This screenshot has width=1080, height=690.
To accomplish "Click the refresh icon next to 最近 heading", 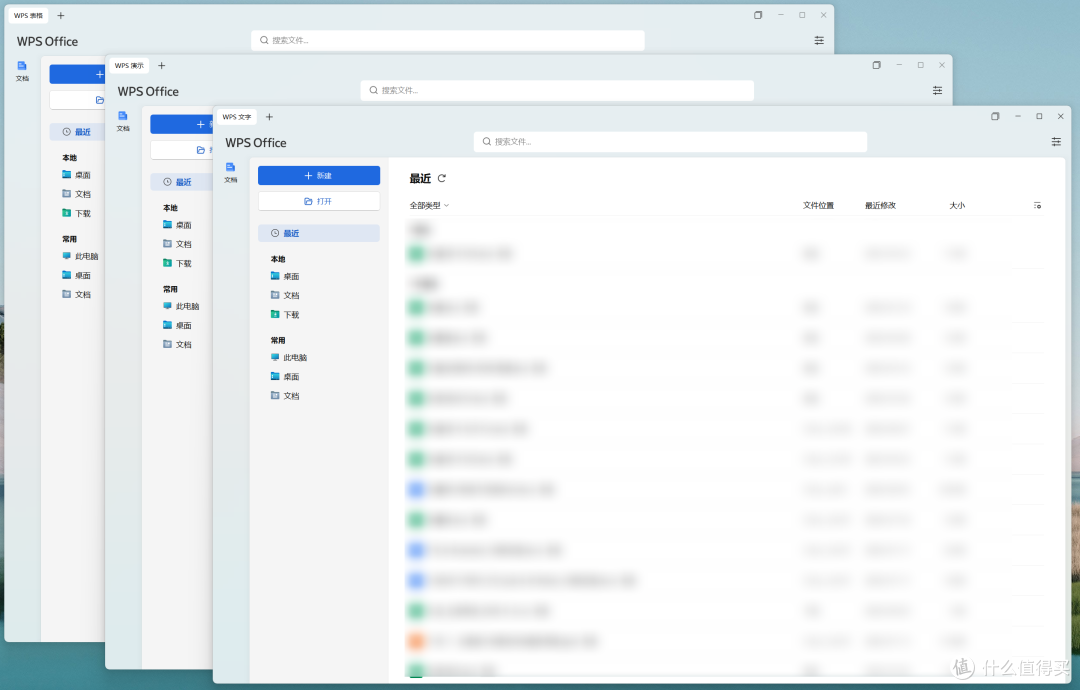I will 442,178.
